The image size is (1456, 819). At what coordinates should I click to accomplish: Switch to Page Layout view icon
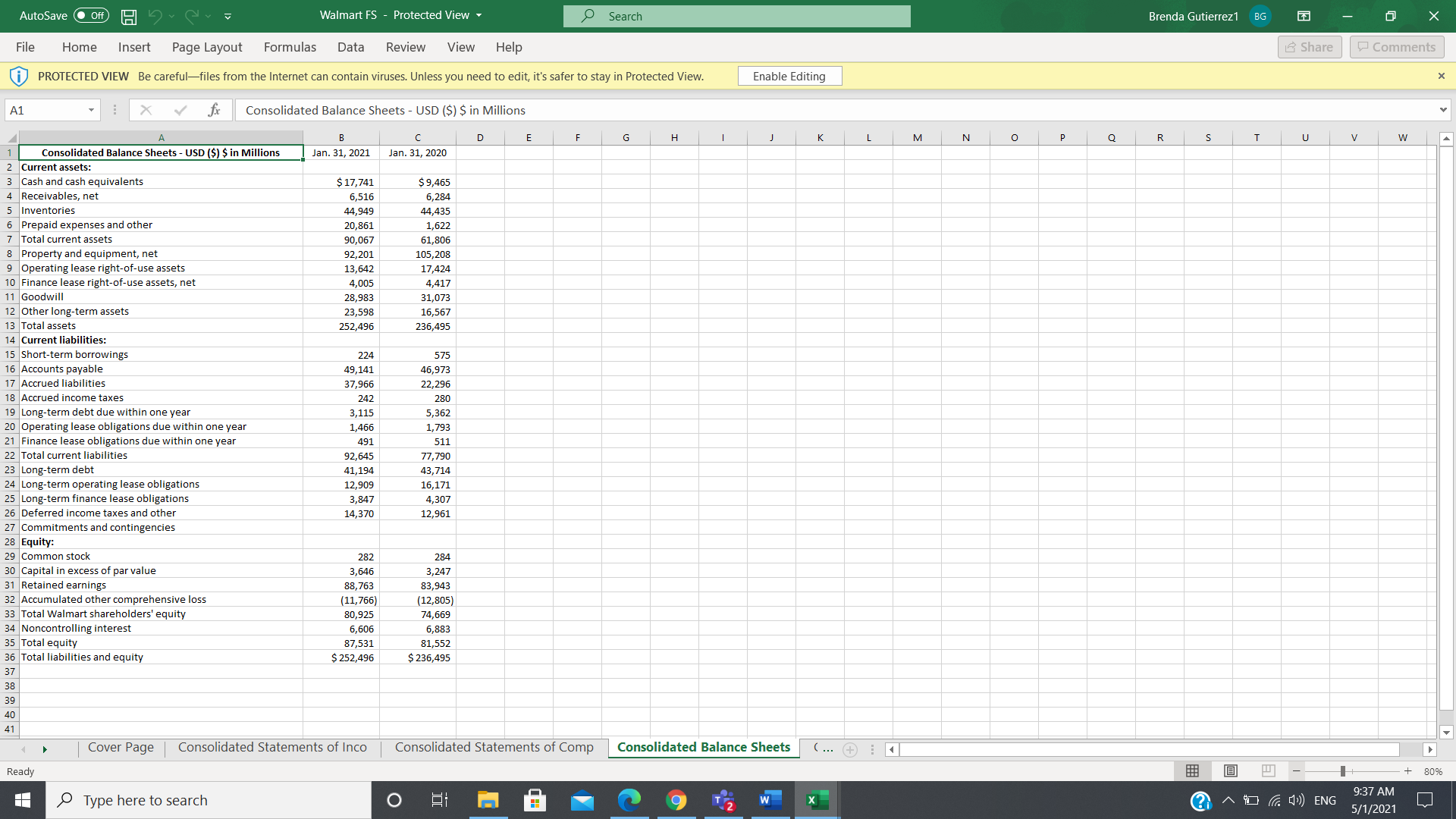[1230, 771]
